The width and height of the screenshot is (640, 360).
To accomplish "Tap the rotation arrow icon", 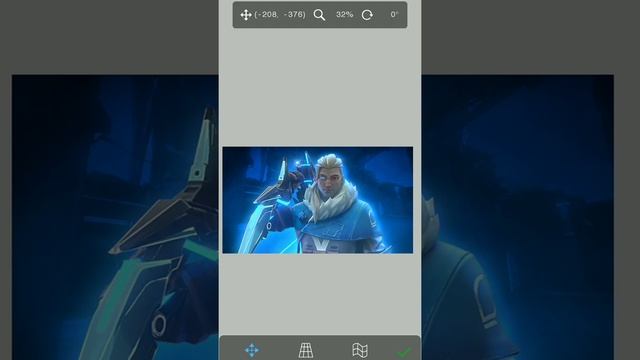I will (367, 15).
